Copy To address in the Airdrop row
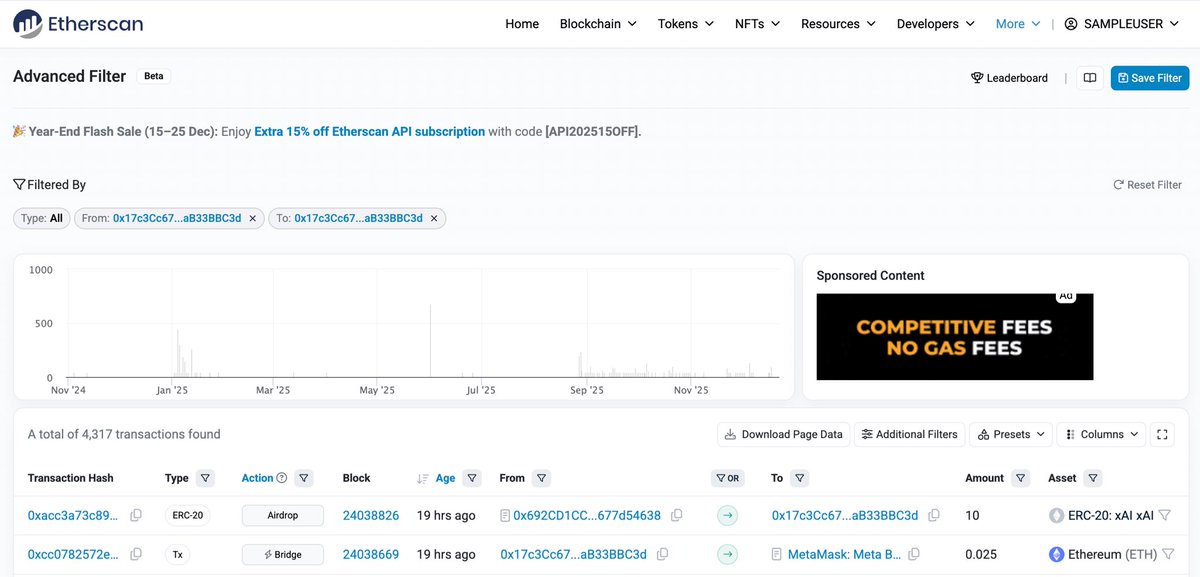Image resolution: width=1200 pixels, height=577 pixels. pos(934,515)
